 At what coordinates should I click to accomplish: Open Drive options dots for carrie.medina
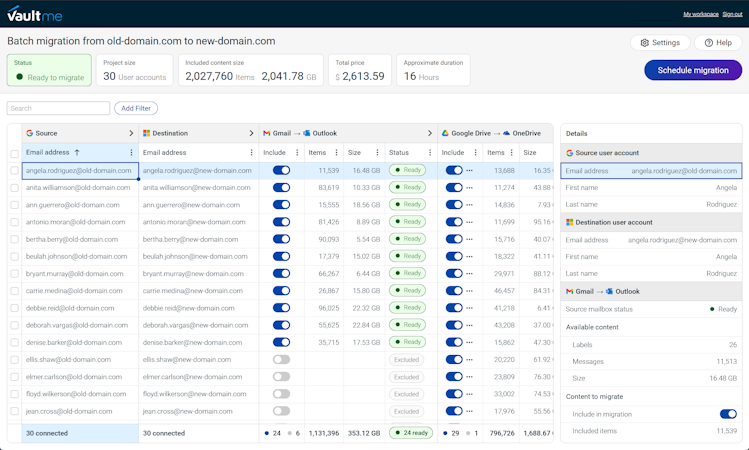pyautogui.click(x=470, y=291)
